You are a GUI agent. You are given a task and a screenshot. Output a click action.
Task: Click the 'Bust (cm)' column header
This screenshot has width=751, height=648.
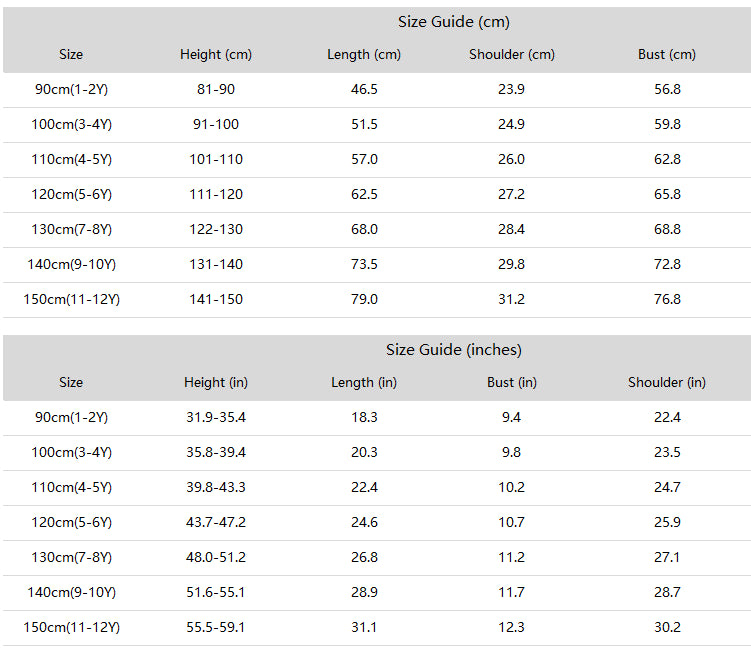coord(667,54)
